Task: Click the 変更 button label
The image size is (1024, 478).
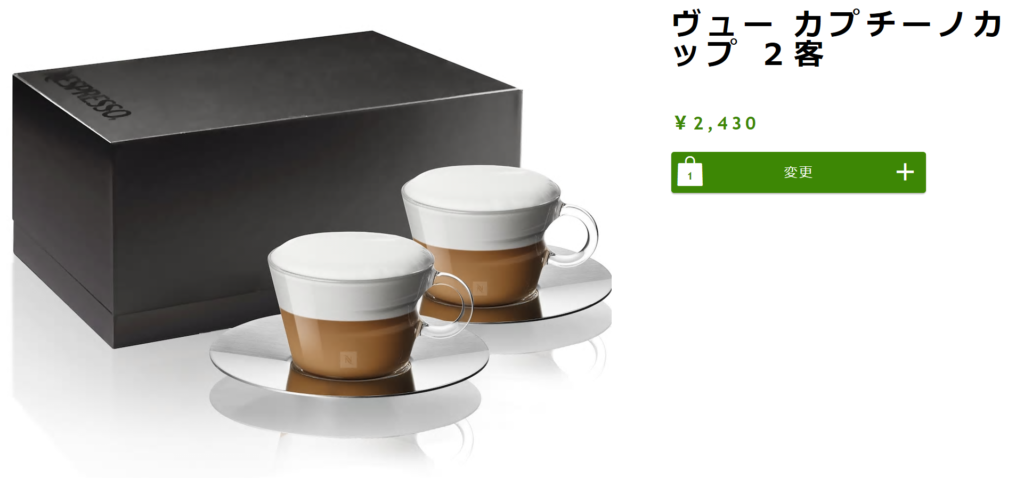Action: pos(798,172)
